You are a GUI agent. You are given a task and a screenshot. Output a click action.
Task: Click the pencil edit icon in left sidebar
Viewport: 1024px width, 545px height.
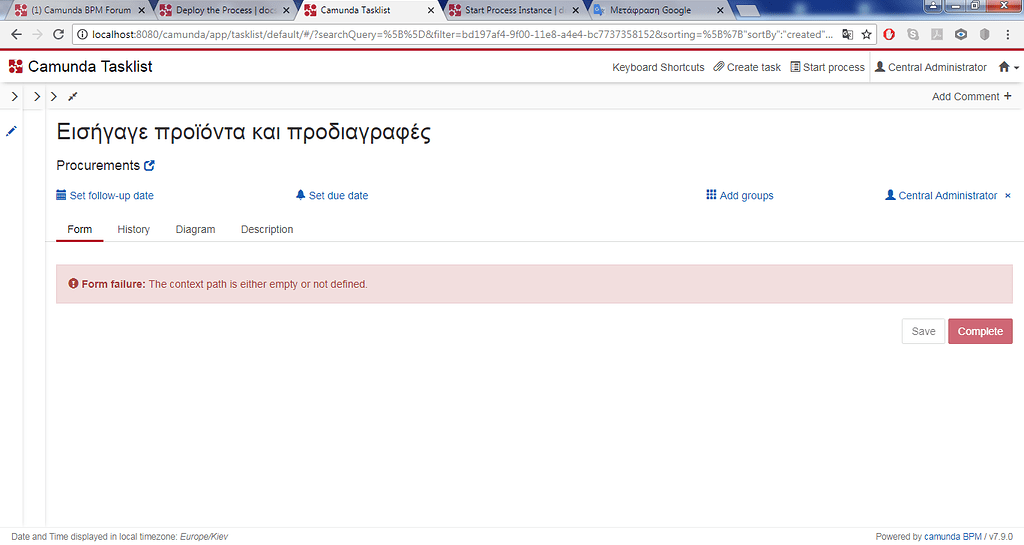coord(12,131)
